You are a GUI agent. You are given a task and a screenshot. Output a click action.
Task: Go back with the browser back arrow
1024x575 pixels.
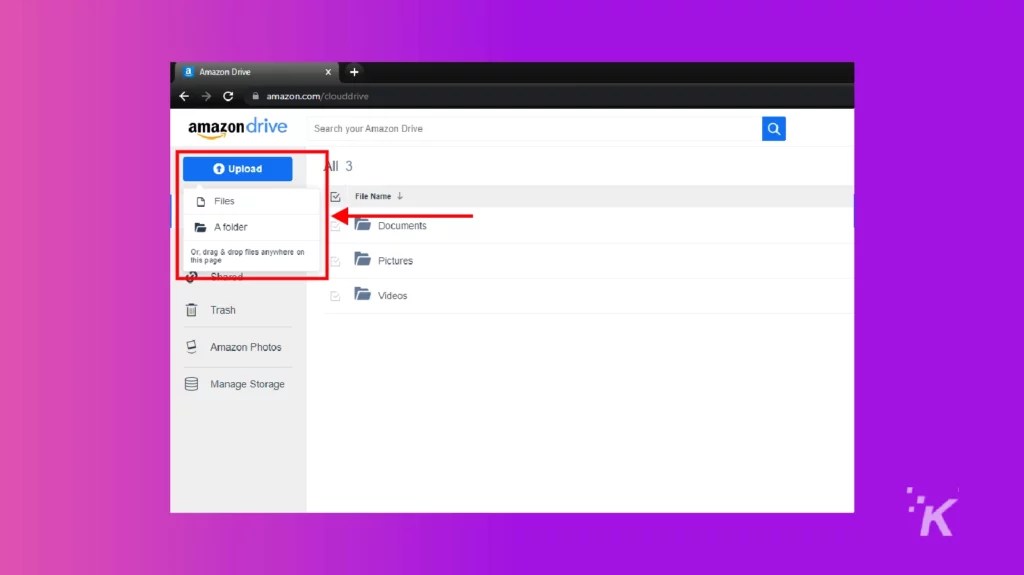tap(184, 96)
